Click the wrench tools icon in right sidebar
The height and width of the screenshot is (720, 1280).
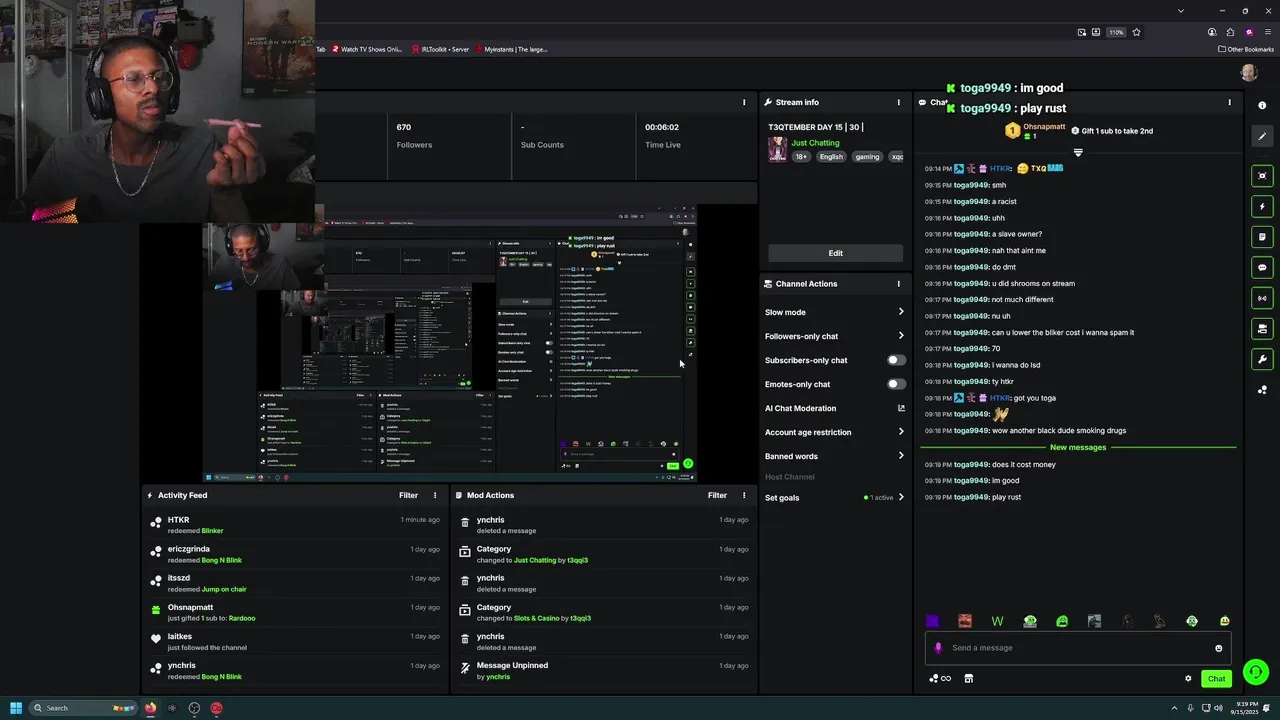click(1262, 359)
